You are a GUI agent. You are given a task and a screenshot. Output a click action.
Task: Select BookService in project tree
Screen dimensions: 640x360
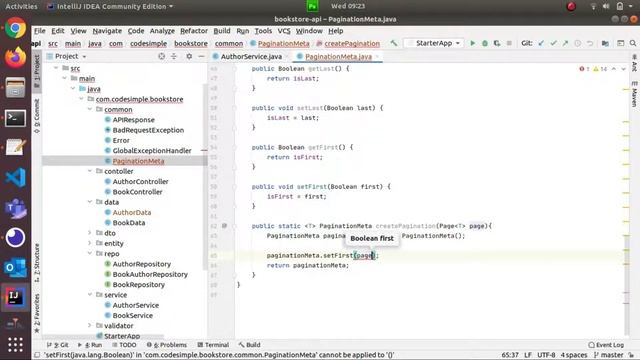click(132, 316)
